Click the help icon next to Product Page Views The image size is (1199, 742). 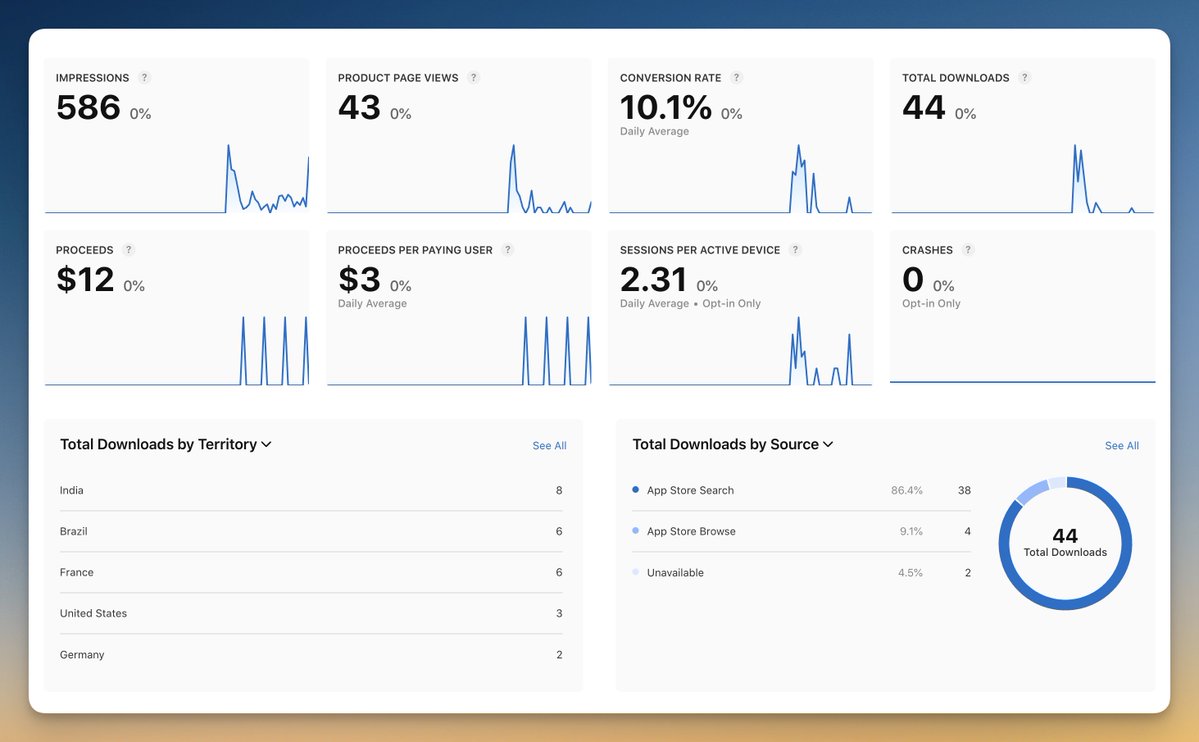[473, 77]
